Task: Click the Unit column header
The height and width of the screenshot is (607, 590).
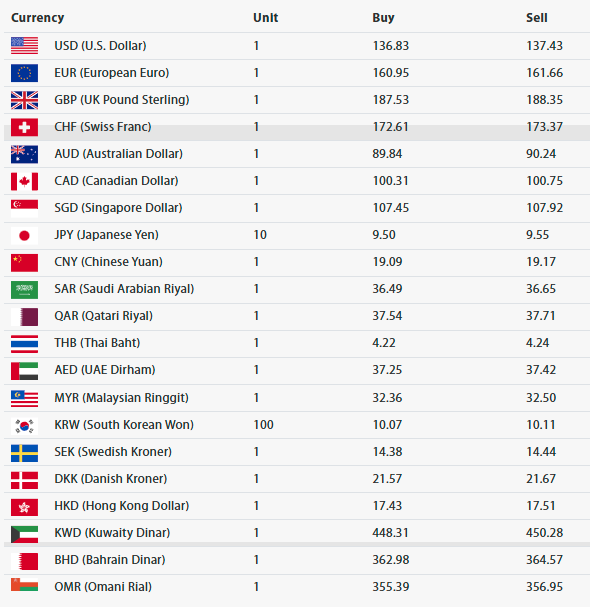Action: [x=266, y=18]
